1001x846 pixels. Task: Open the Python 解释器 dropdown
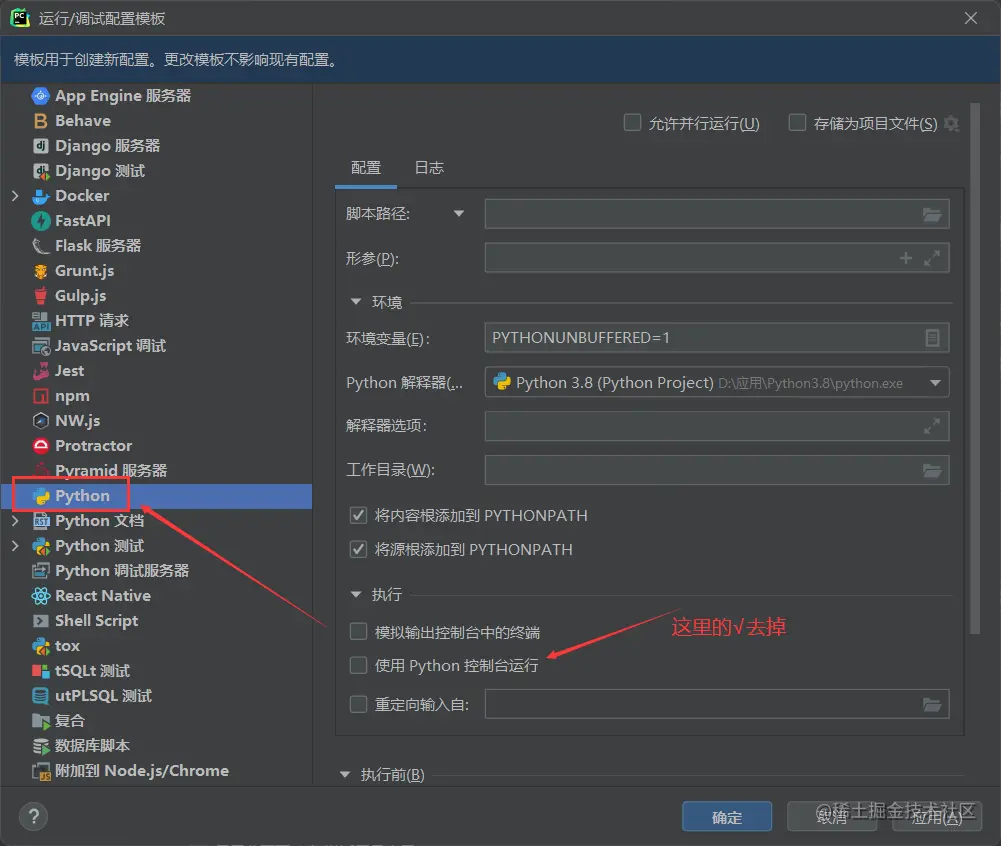pyautogui.click(x=935, y=383)
